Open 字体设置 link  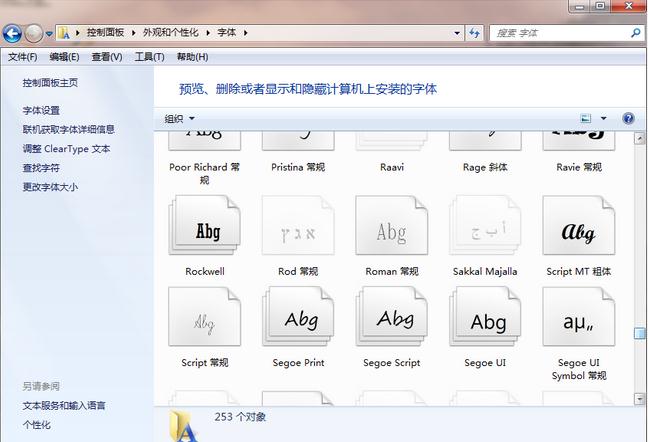[41, 110]
